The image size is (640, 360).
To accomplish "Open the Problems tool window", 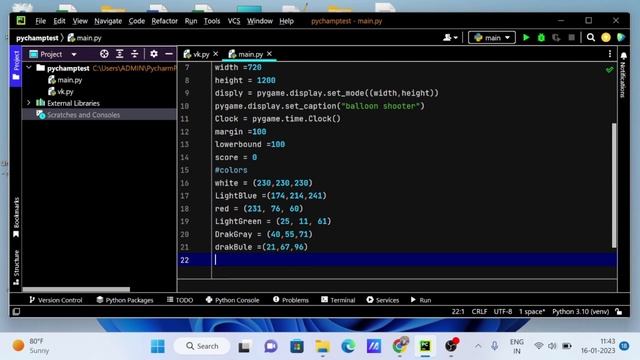I will [291, 300].
